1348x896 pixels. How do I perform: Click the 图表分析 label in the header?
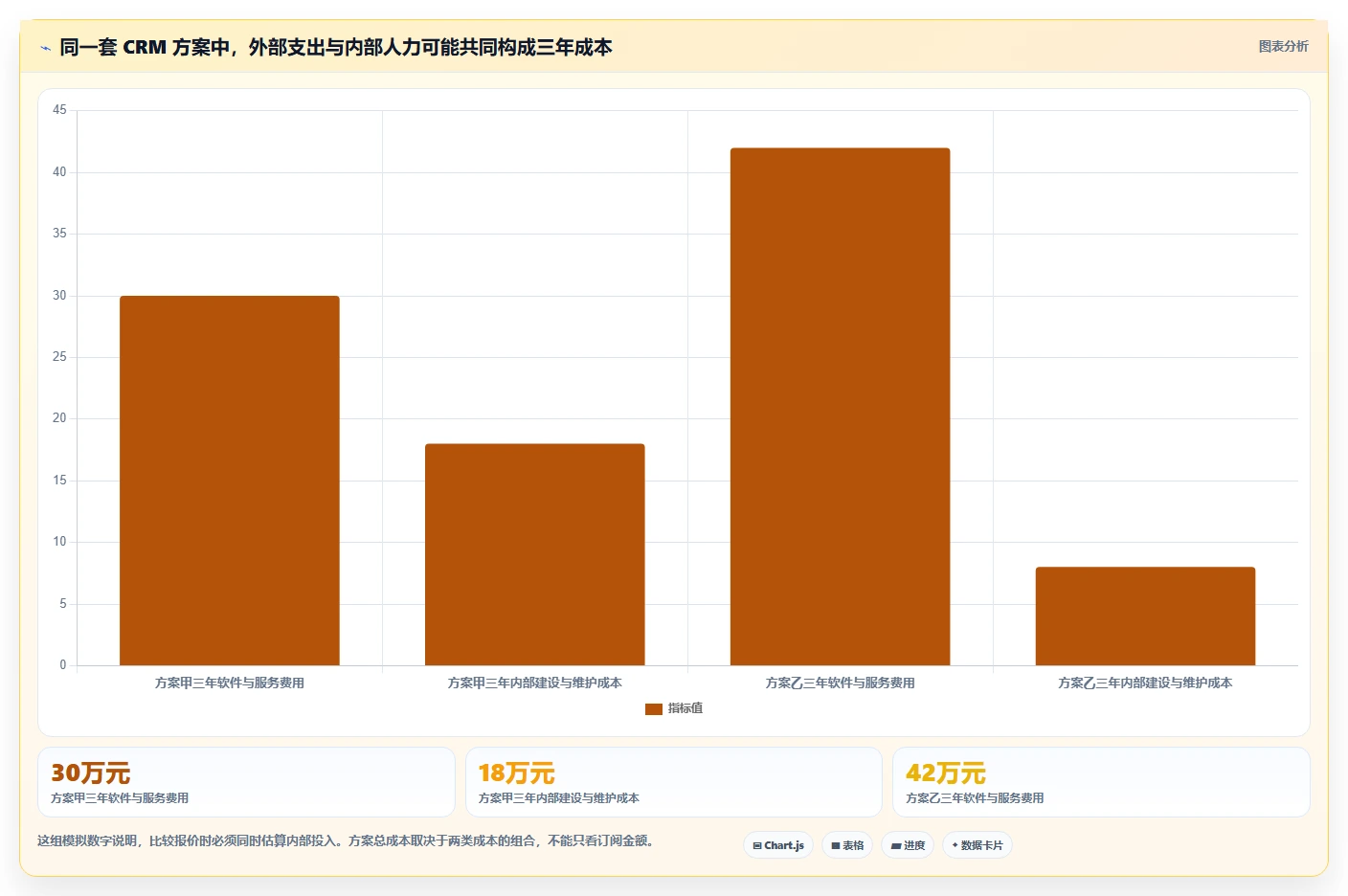point(1283,46)
